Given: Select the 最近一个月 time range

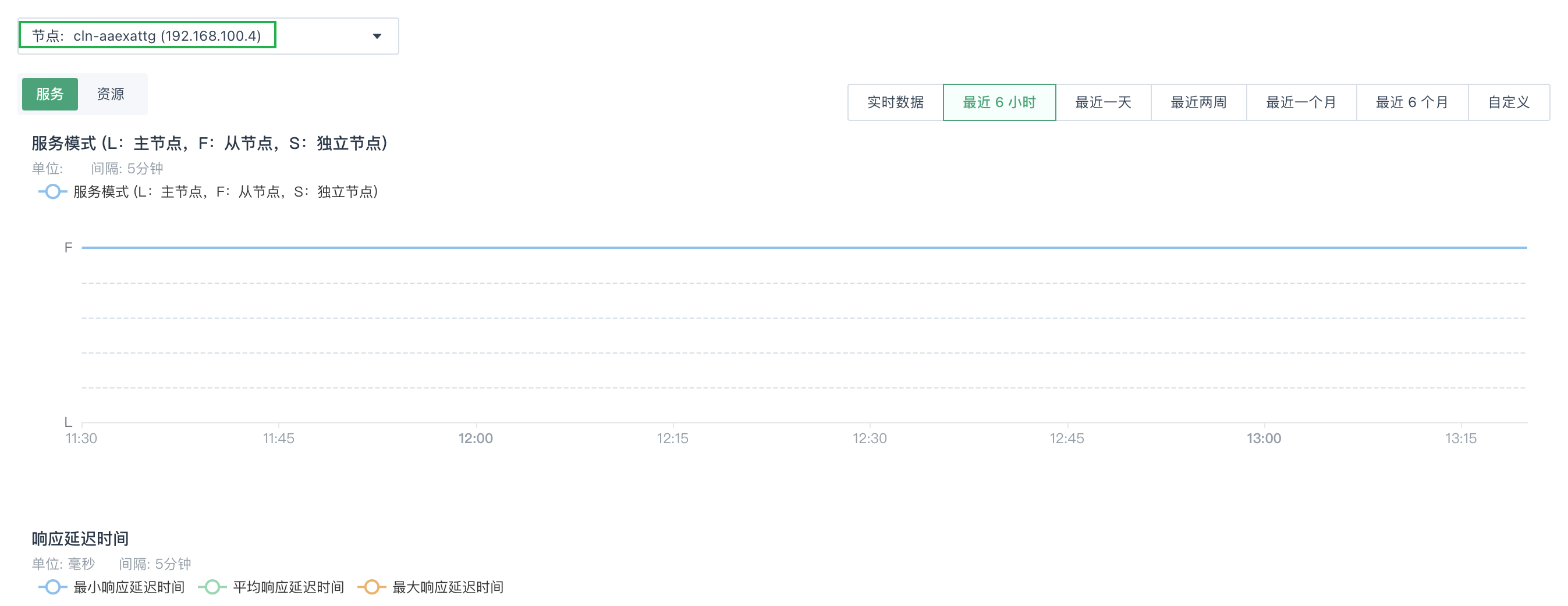Looking at the screenshot, I should click(x=1301, y=102).
